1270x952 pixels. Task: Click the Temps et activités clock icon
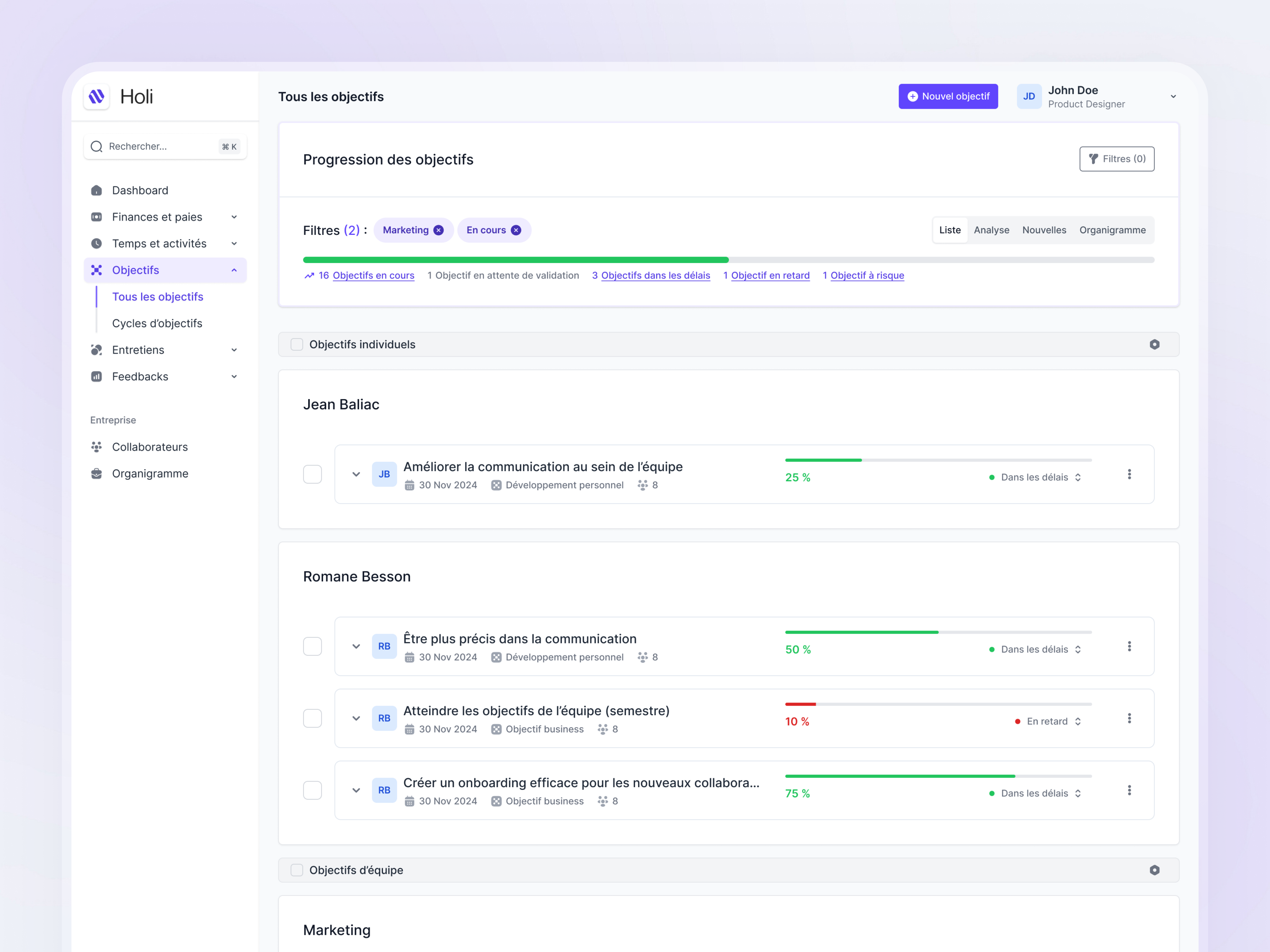click(x=96, y=243)
